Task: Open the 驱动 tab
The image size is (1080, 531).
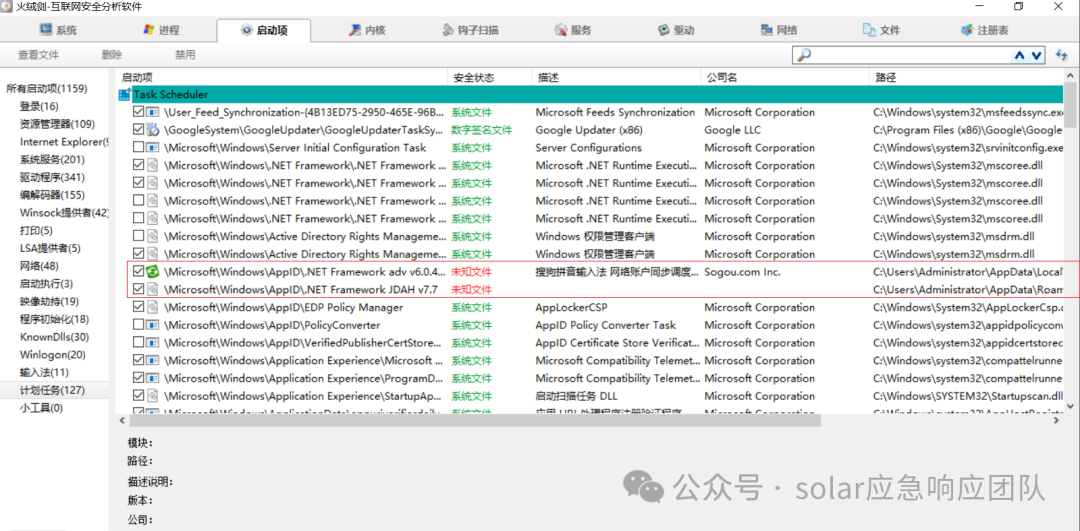Action: pos(676,30)
